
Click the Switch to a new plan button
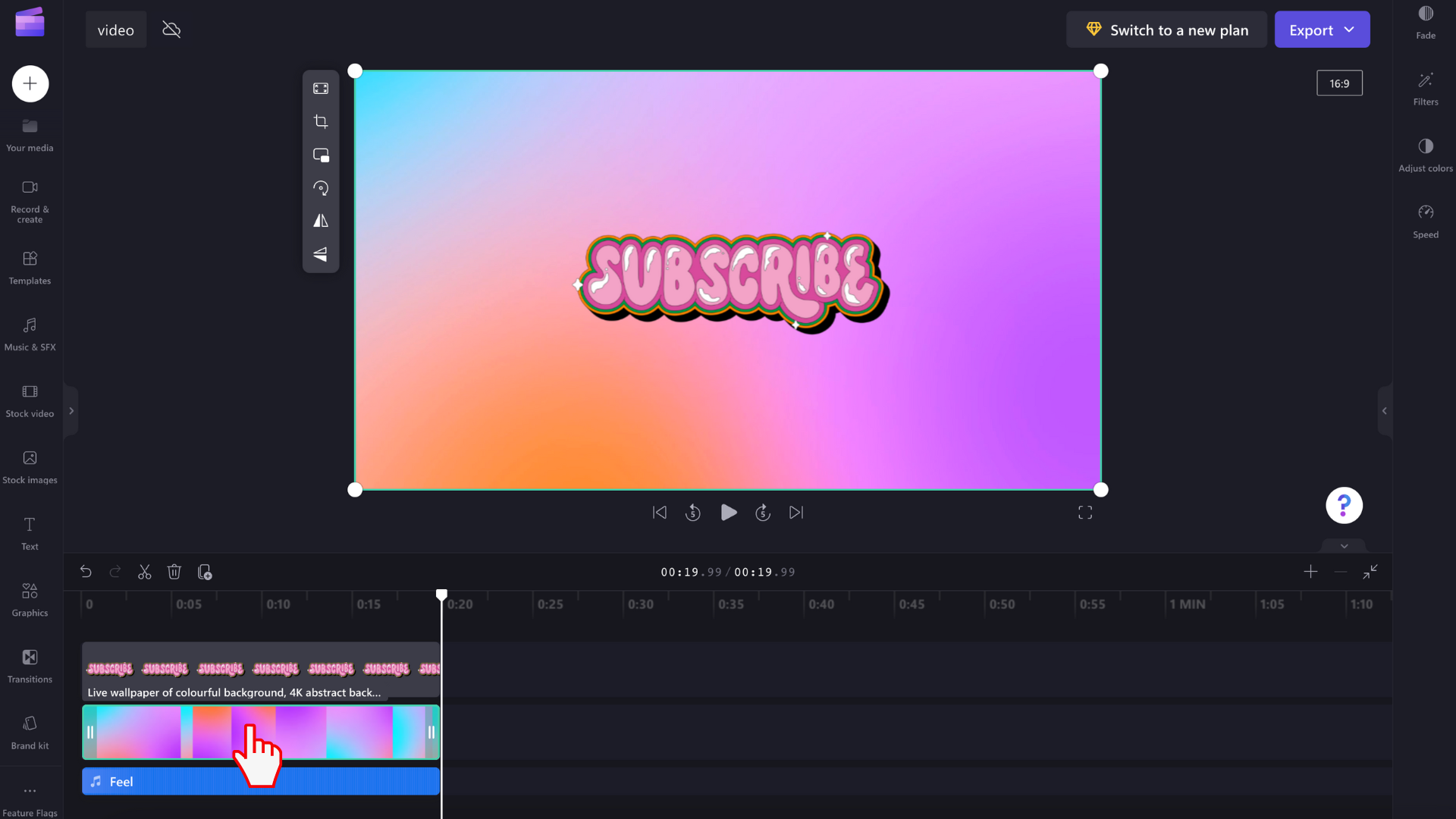coord(1168,30)
